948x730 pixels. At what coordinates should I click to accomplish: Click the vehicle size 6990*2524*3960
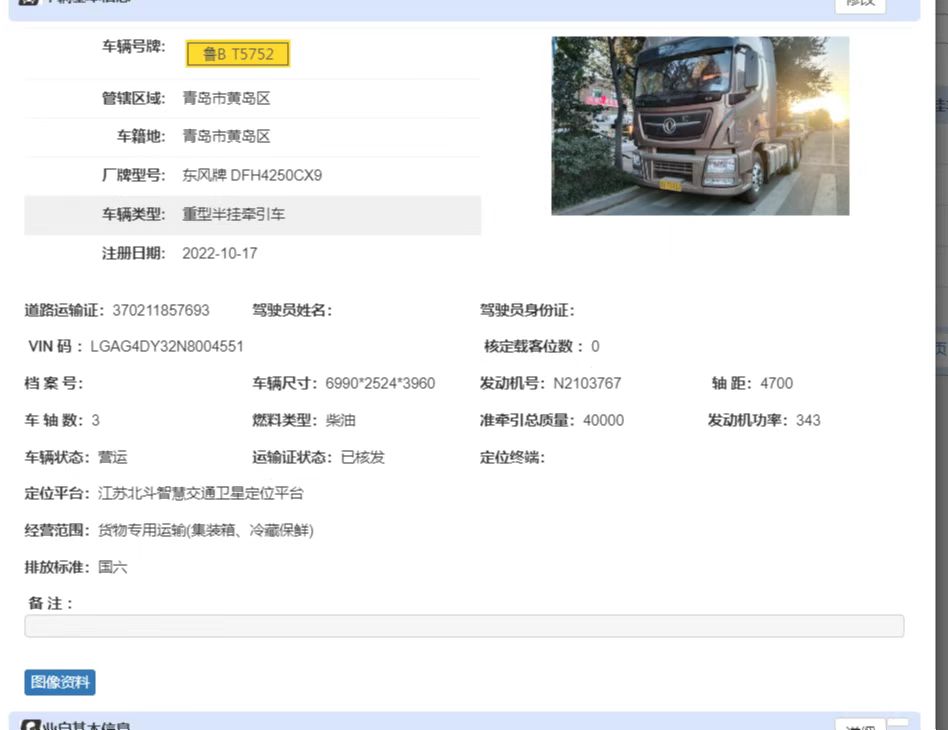pos(380,383)
